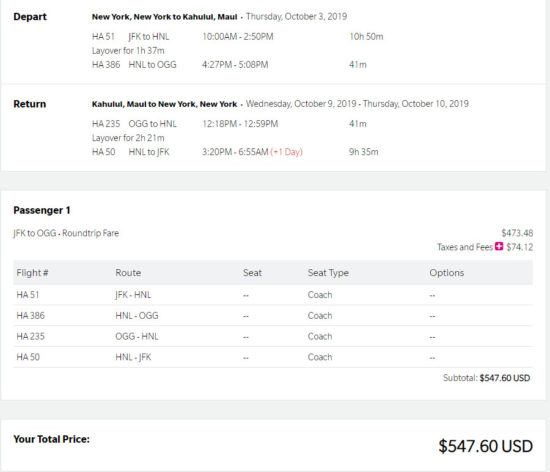Screen dimensions: 550x472
Task: Select the HA 50 row in flight table
Action: (x=273, y=357)
